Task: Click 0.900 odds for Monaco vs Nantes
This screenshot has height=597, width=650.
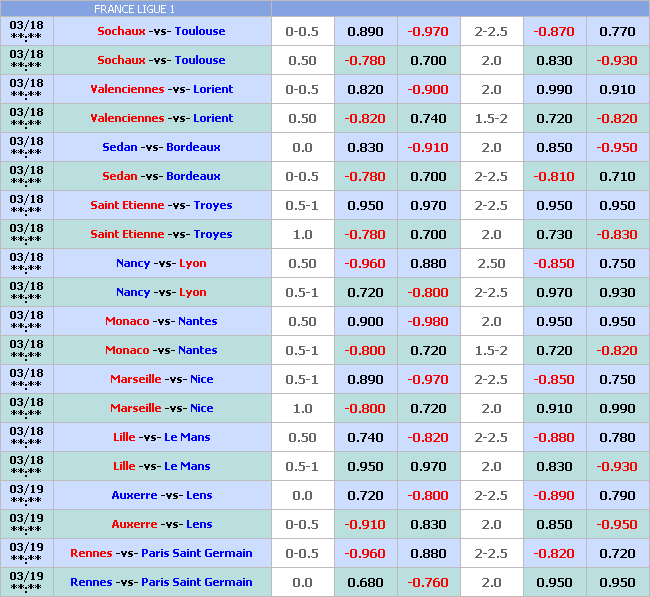Action: [365, 322]
